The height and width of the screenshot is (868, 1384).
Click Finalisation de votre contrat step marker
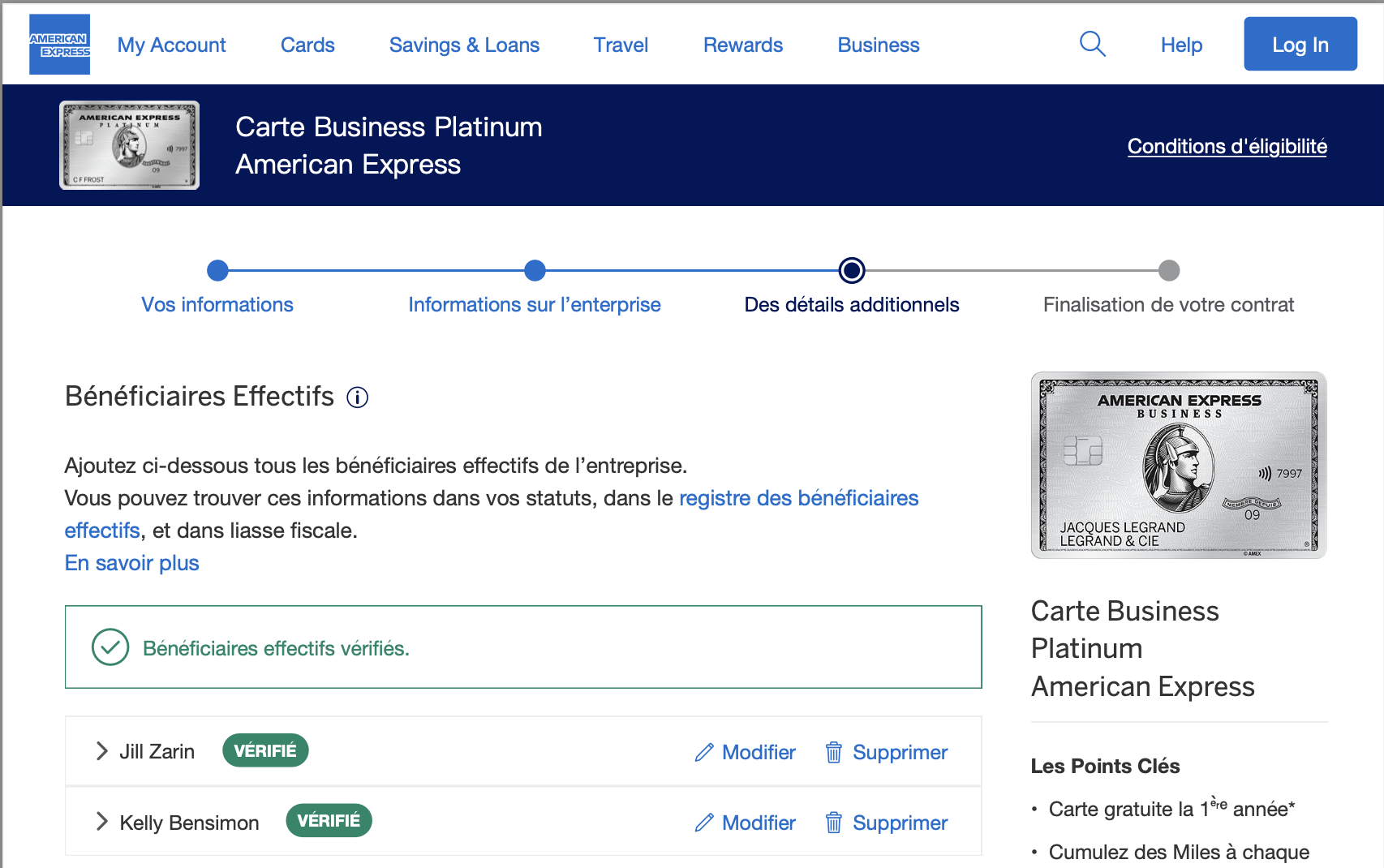[1169, 270]
